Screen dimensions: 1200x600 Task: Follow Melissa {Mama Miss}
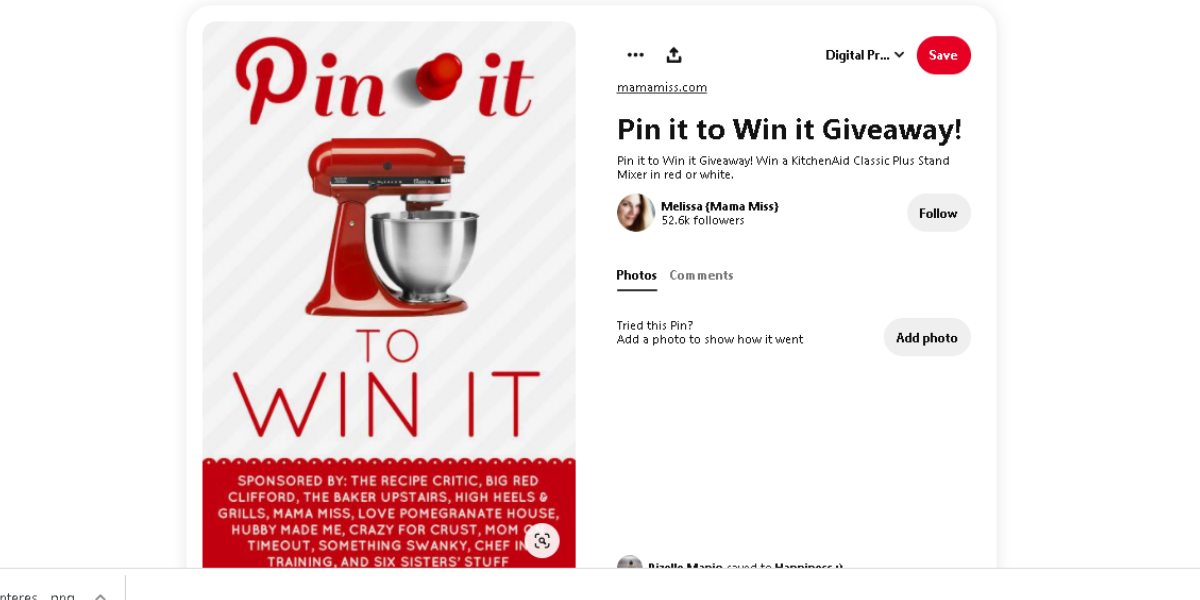point(938,213)
